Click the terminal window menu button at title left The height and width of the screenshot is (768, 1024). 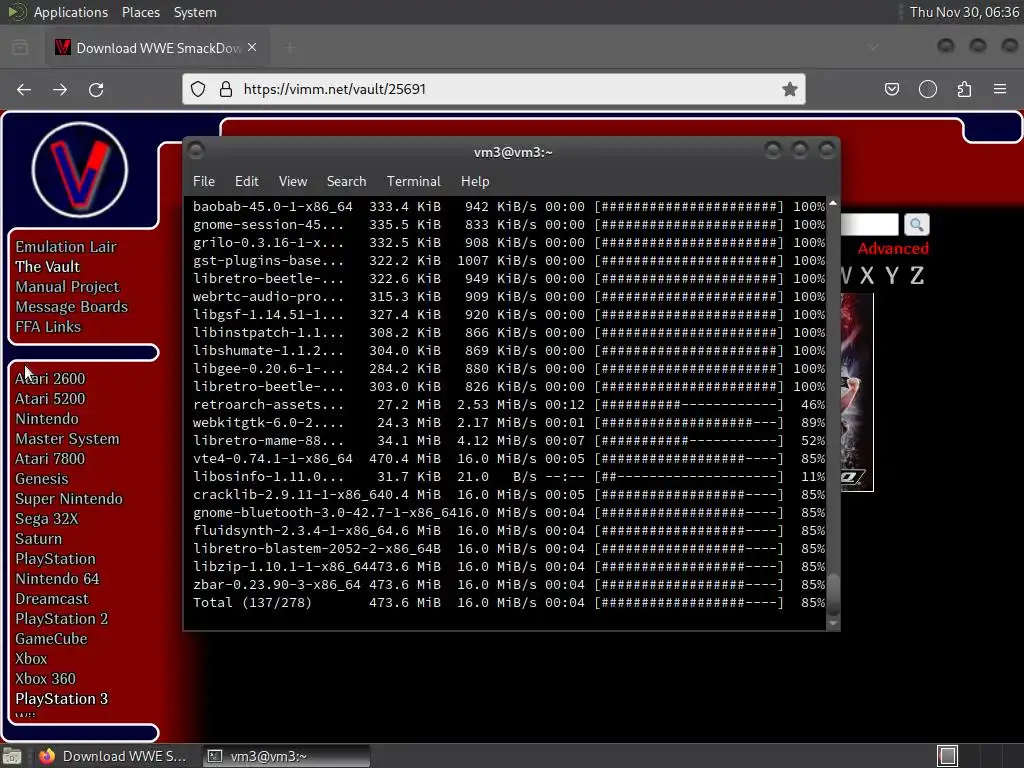pos(196,151)
